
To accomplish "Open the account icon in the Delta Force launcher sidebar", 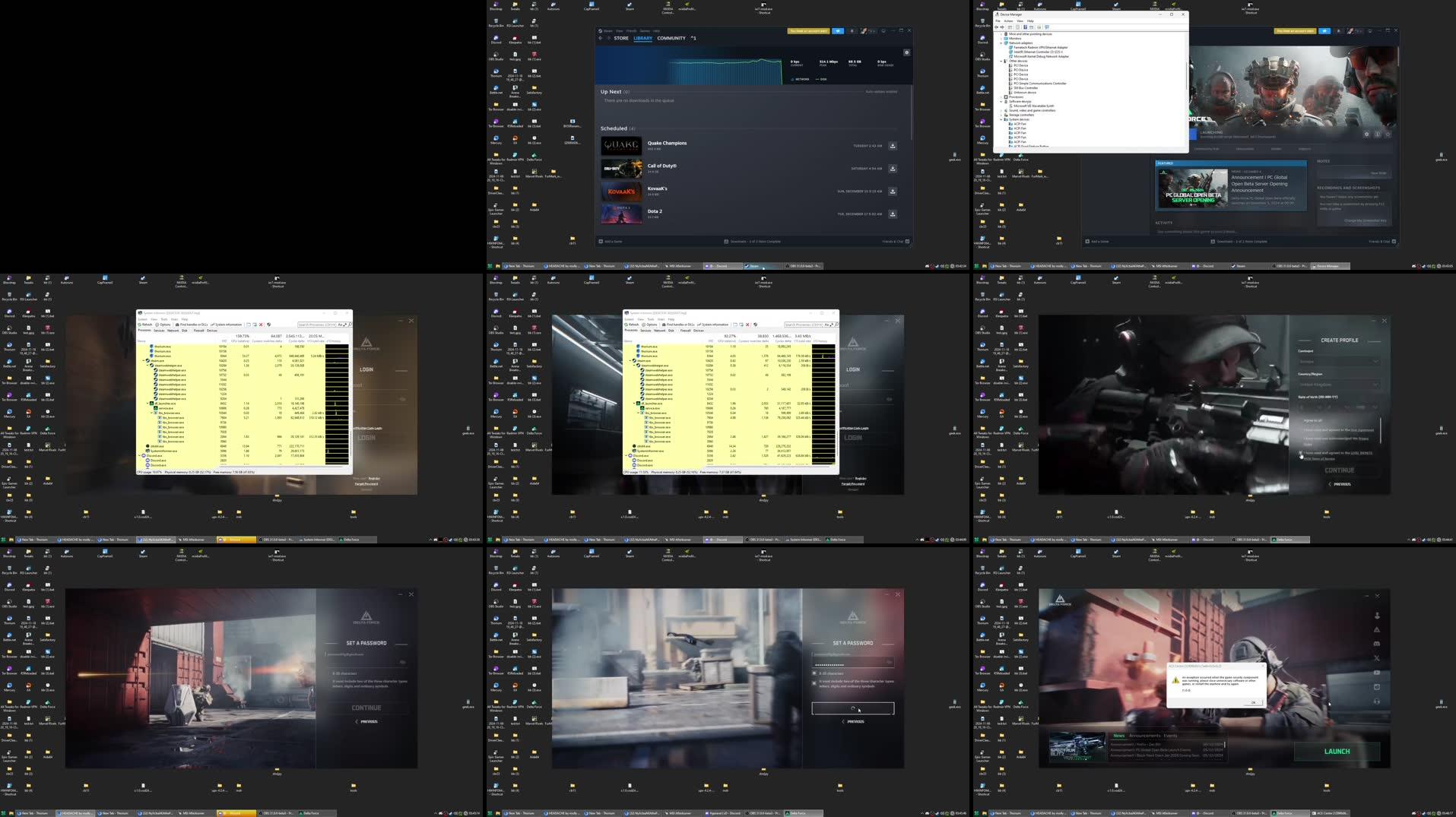I will pyautogui.click(x=1377, y=616).
